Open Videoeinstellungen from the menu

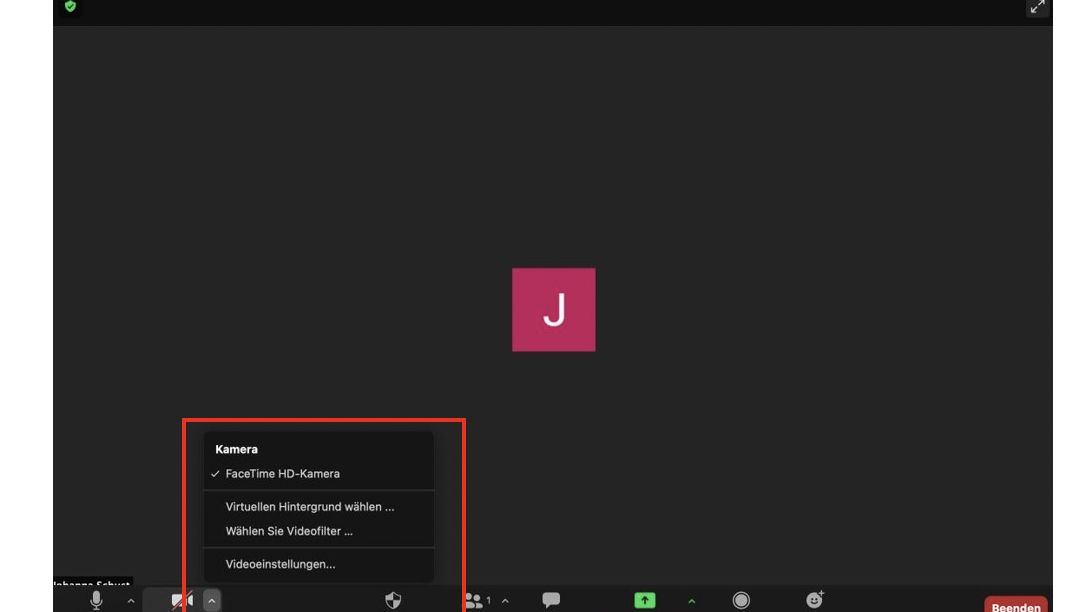click(280, 565)
